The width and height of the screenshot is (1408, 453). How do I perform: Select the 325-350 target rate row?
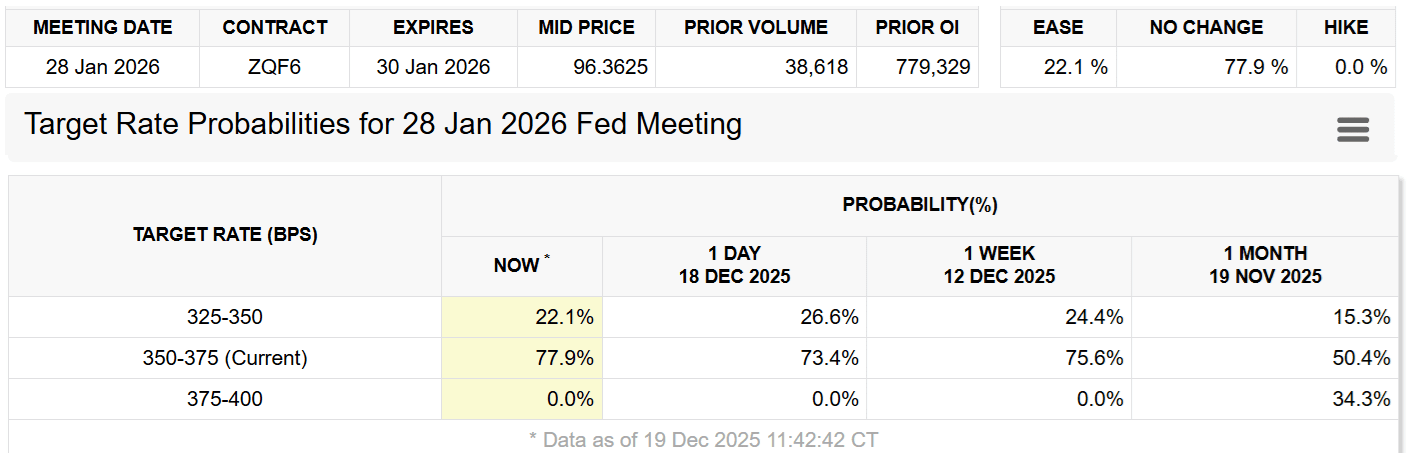pyautogui.click(x=225, y=317)
